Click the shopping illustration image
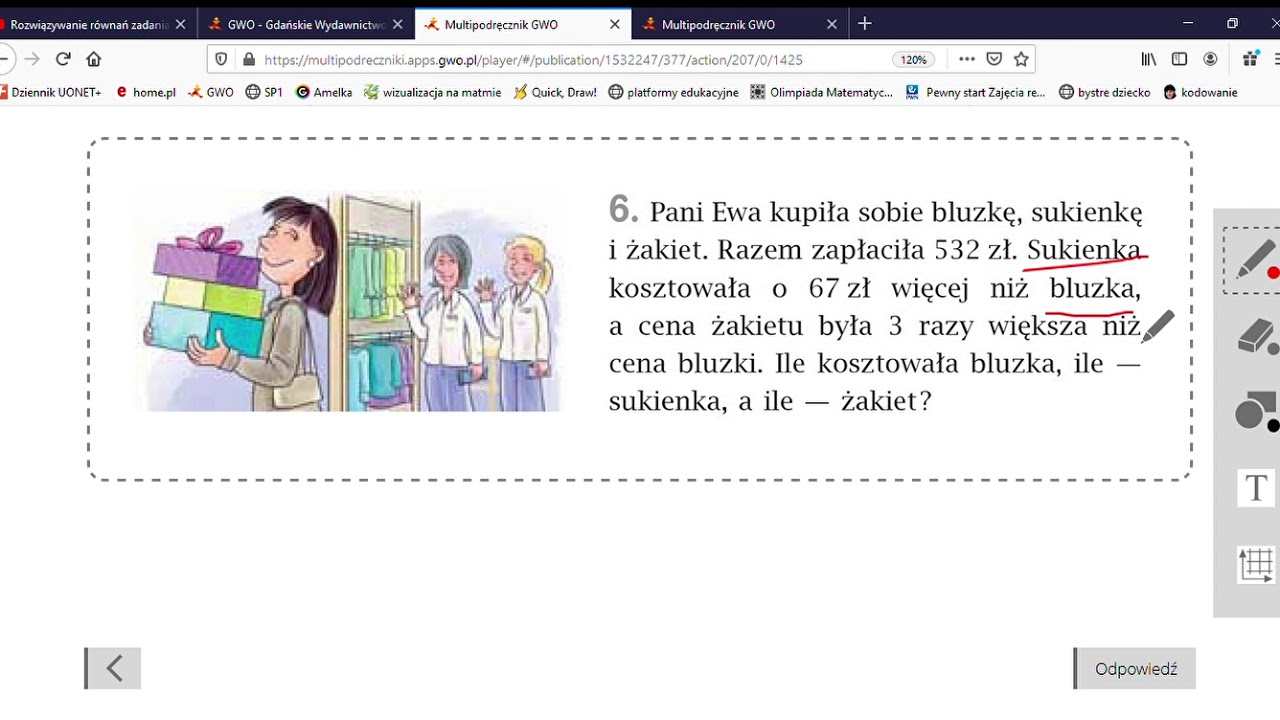 coord(350,301)
